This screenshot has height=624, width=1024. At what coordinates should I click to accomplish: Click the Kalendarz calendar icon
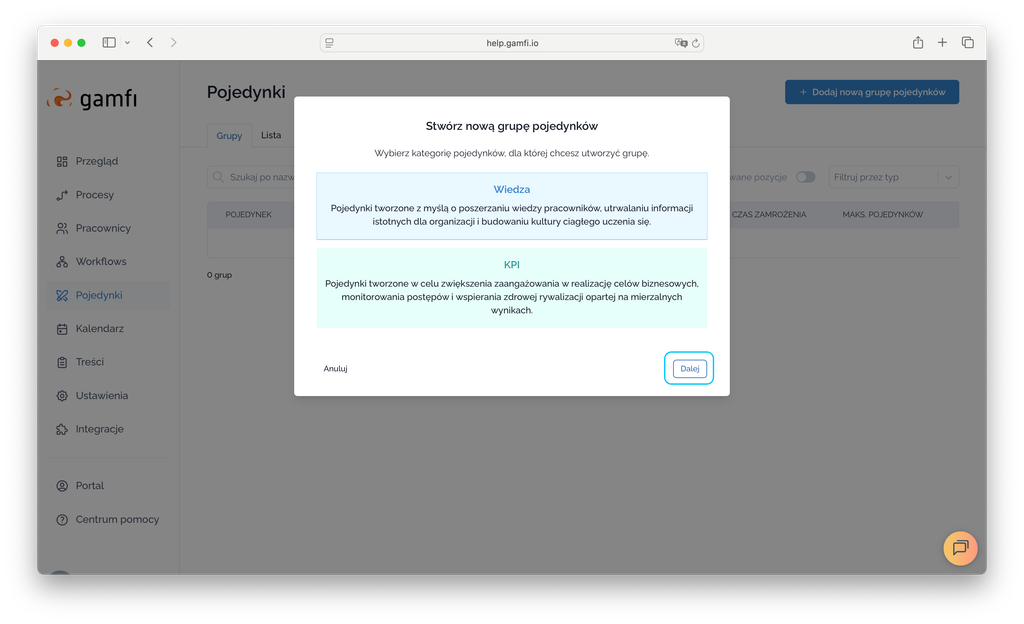coord(62,329)
